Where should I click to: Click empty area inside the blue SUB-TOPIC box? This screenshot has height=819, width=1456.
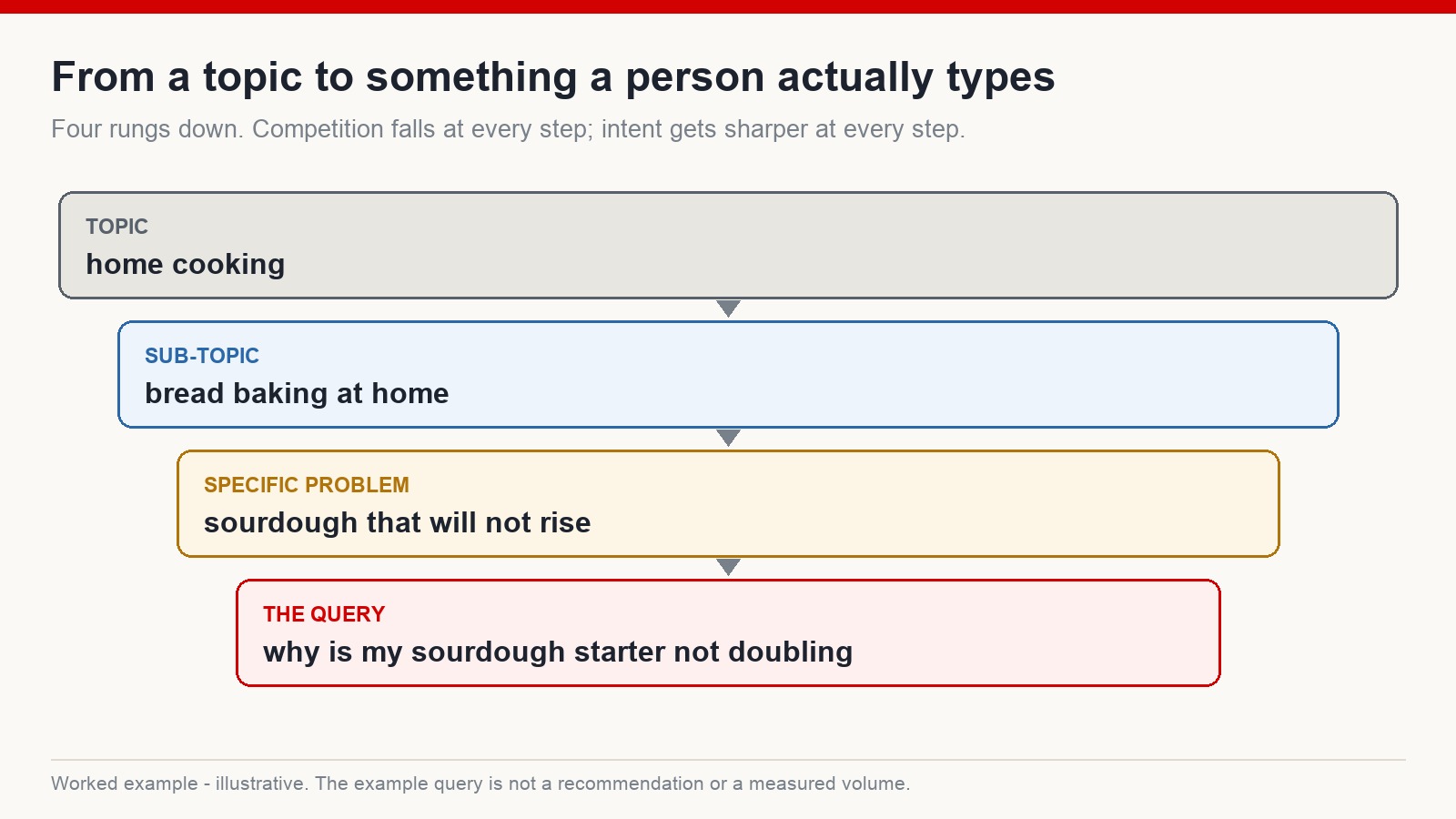[910, 375]
